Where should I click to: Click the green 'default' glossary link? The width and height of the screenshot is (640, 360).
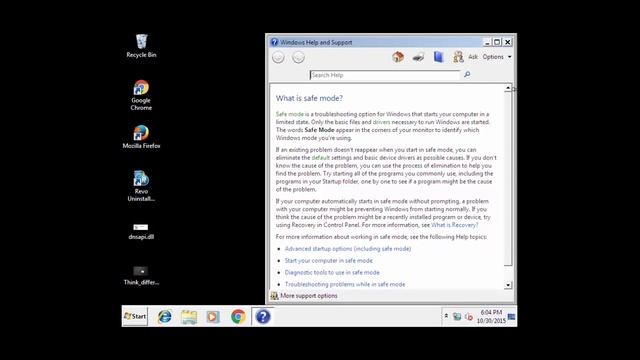320,158
